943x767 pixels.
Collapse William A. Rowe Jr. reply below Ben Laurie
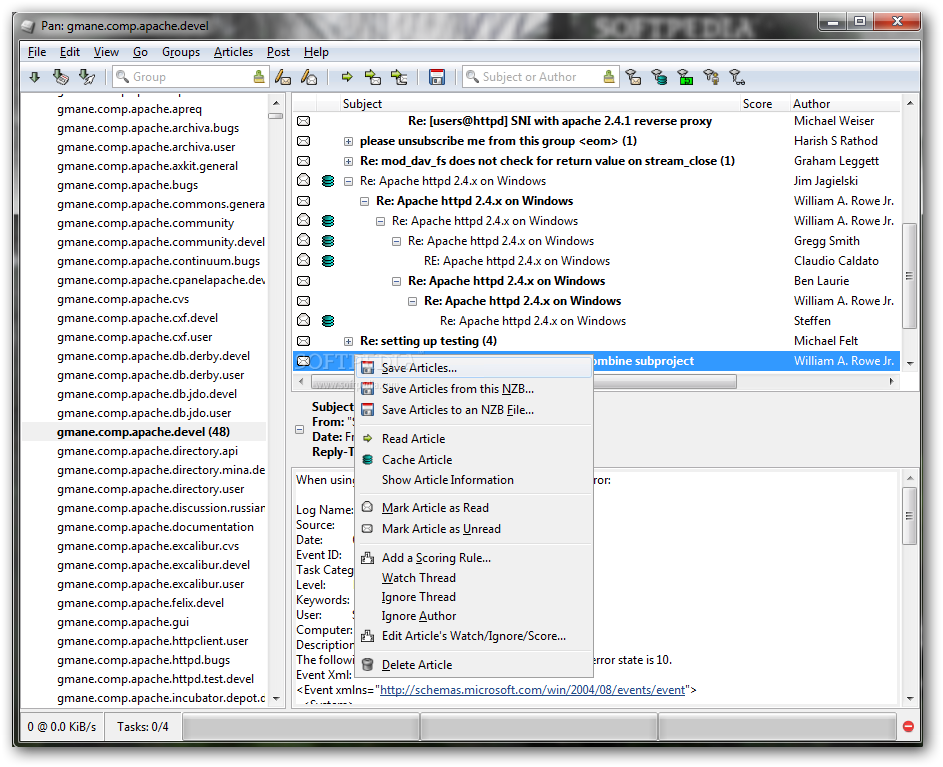pos(413,301)
